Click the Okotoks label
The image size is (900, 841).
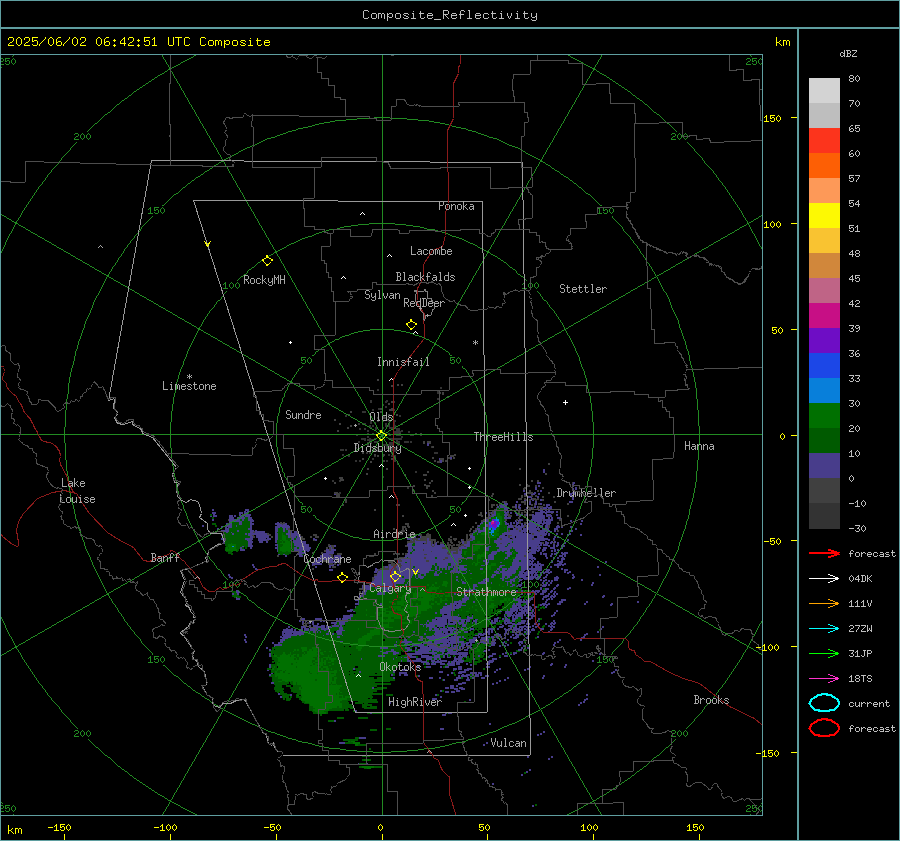pyautogui.click(x=400, y=667)
